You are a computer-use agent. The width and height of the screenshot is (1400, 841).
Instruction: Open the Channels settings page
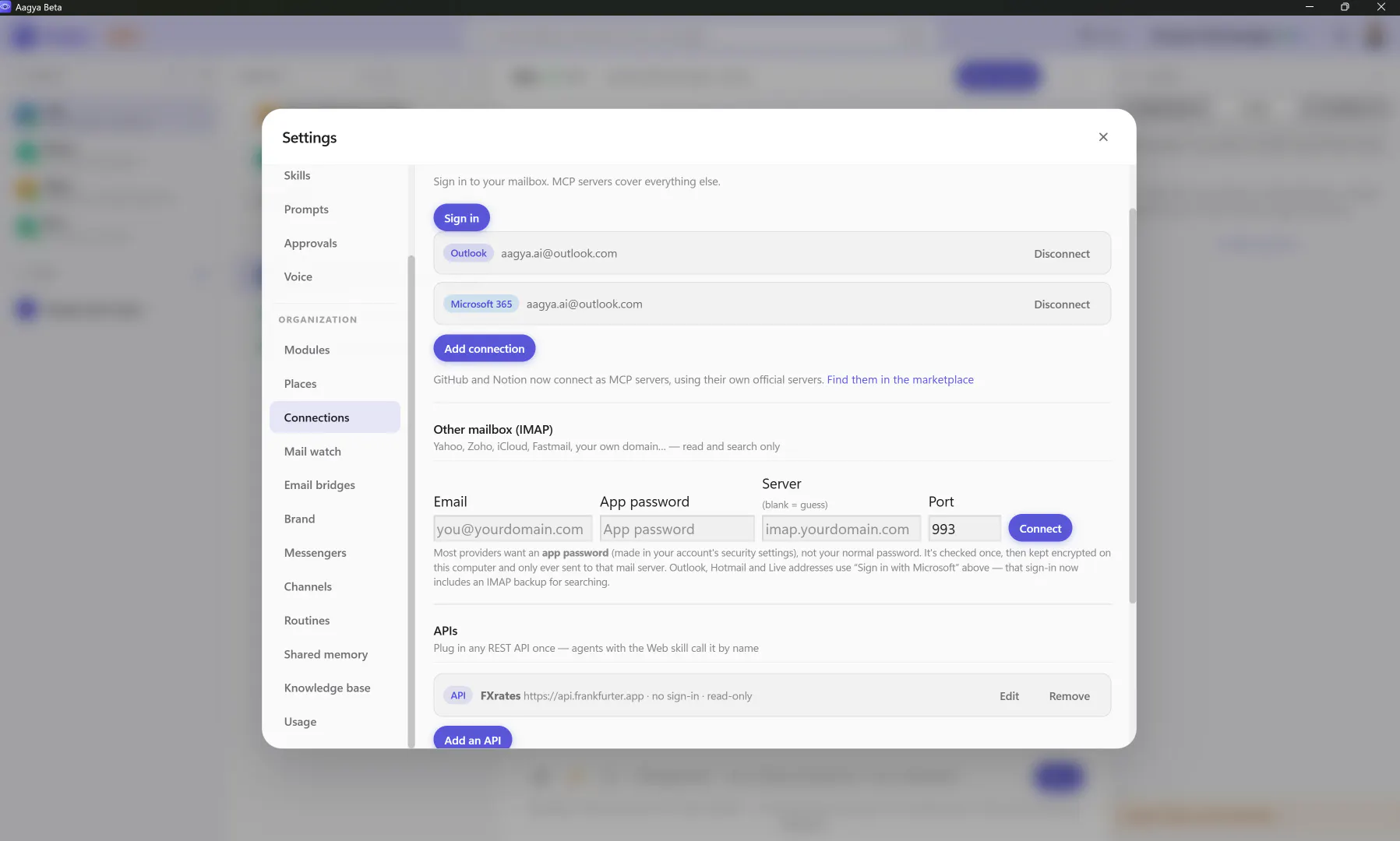[x=335, y=586]
